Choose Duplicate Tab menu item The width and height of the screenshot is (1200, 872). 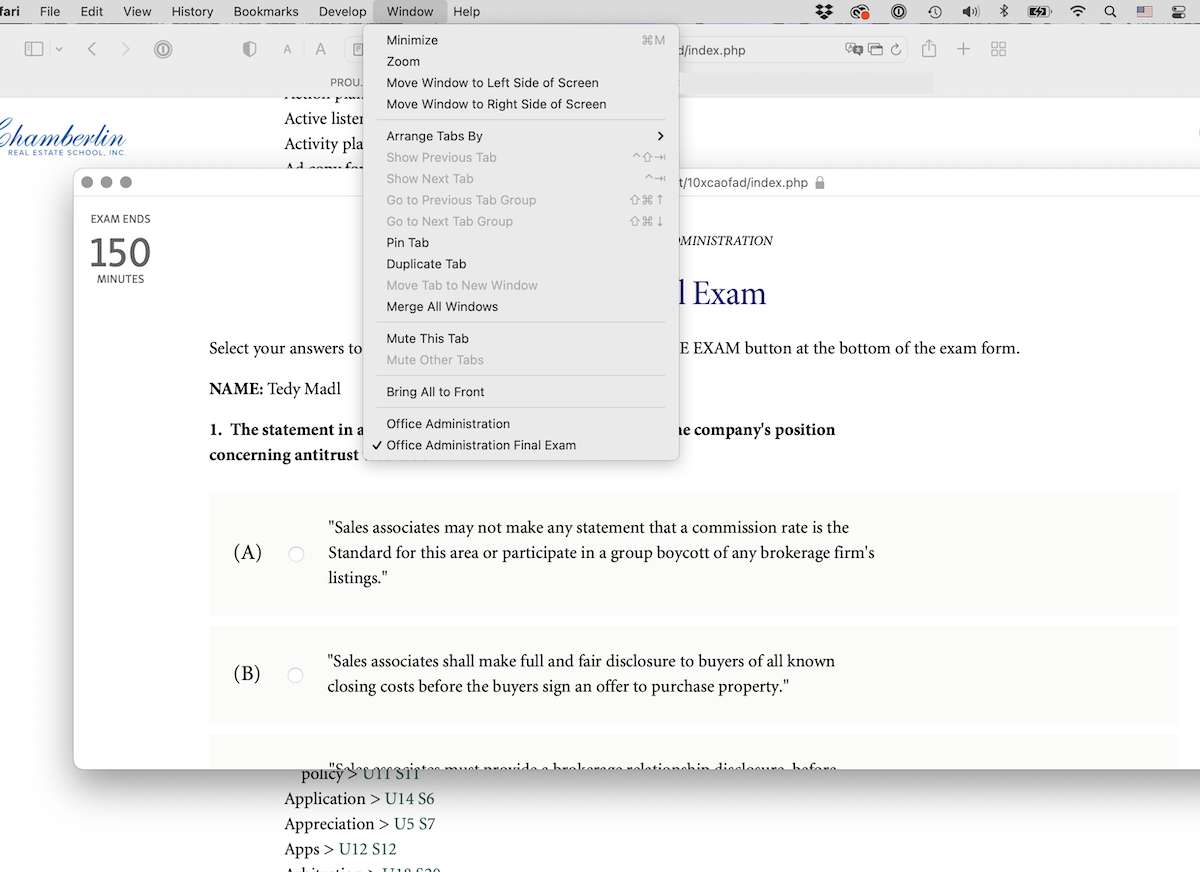point(521,264)
